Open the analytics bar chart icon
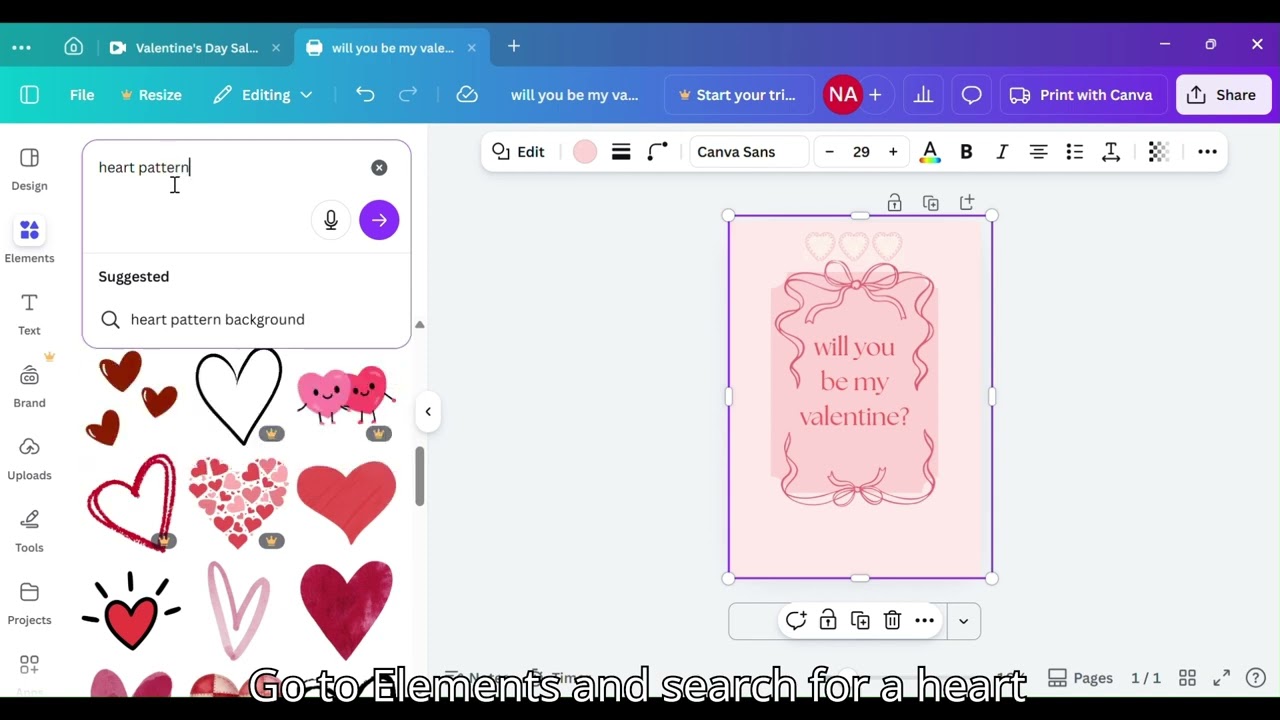The height and width of the screenshot is (720, 1280). pyautogui.click(x=923, y=95)
